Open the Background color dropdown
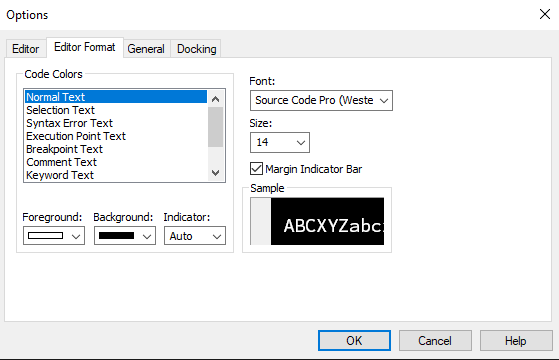This screenshot has height=360, width=559. point(125,236)
